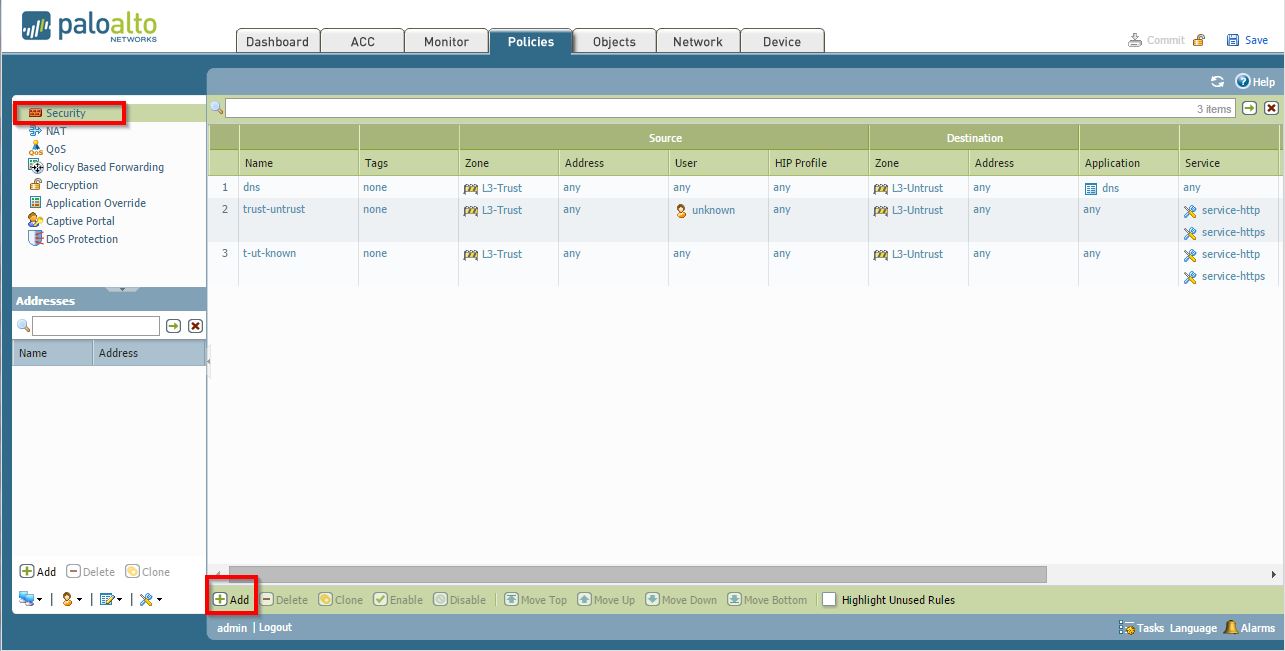1285x651 pixels.
Task: Apply the policy filter with green arrow
Action: pyautogui.click(x=1249, y=108)
